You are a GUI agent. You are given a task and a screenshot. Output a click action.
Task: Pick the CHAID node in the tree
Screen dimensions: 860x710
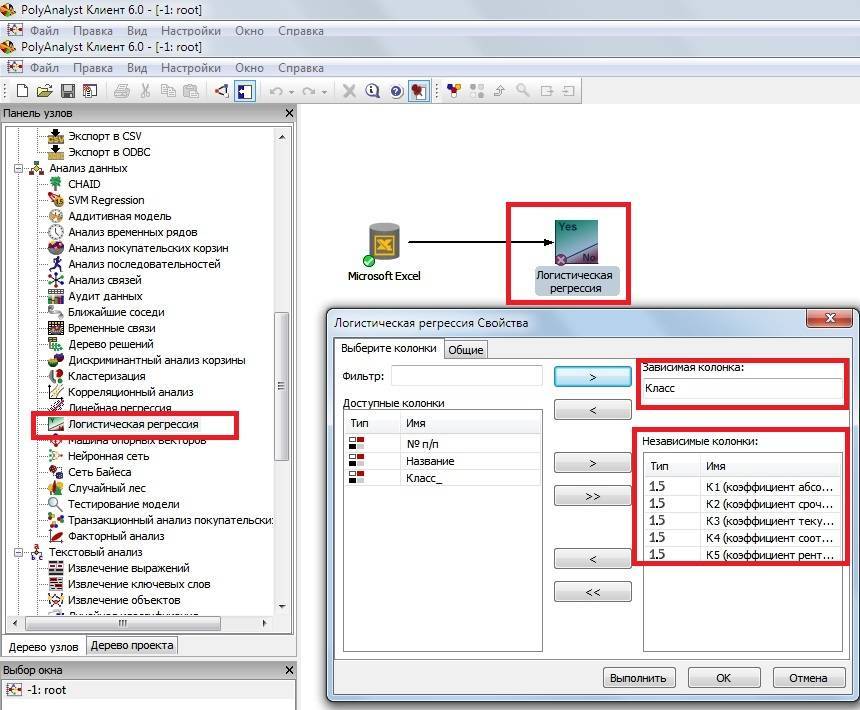coord(84,184)
